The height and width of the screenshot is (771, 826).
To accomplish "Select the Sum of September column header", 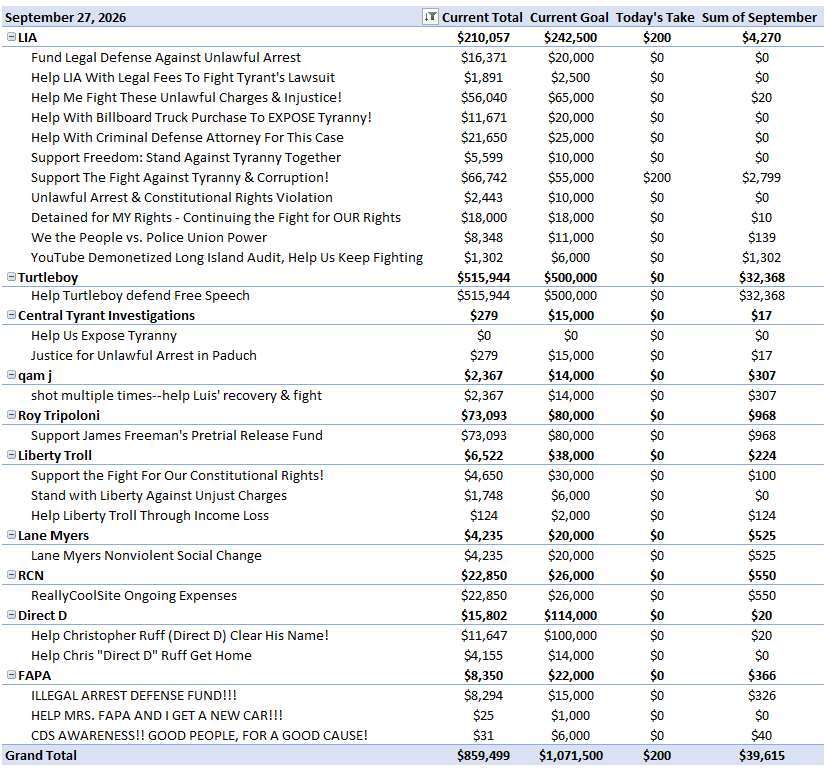I will coord(759,17).
